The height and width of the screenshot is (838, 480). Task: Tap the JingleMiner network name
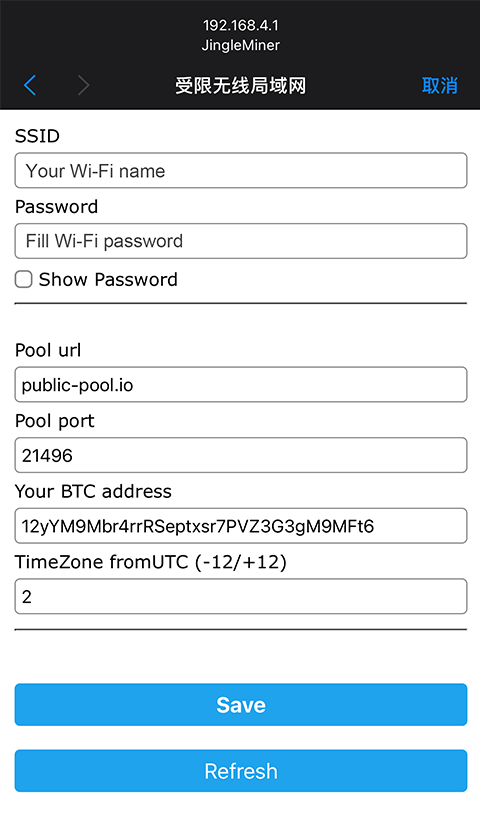[241, 45]
